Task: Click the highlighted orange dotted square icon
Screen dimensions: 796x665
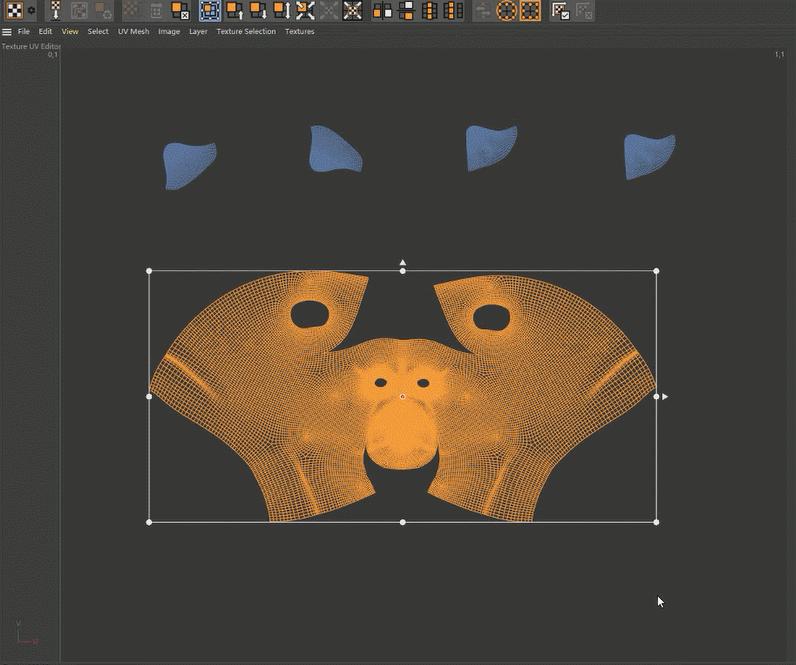Action: tap(530, 10)
